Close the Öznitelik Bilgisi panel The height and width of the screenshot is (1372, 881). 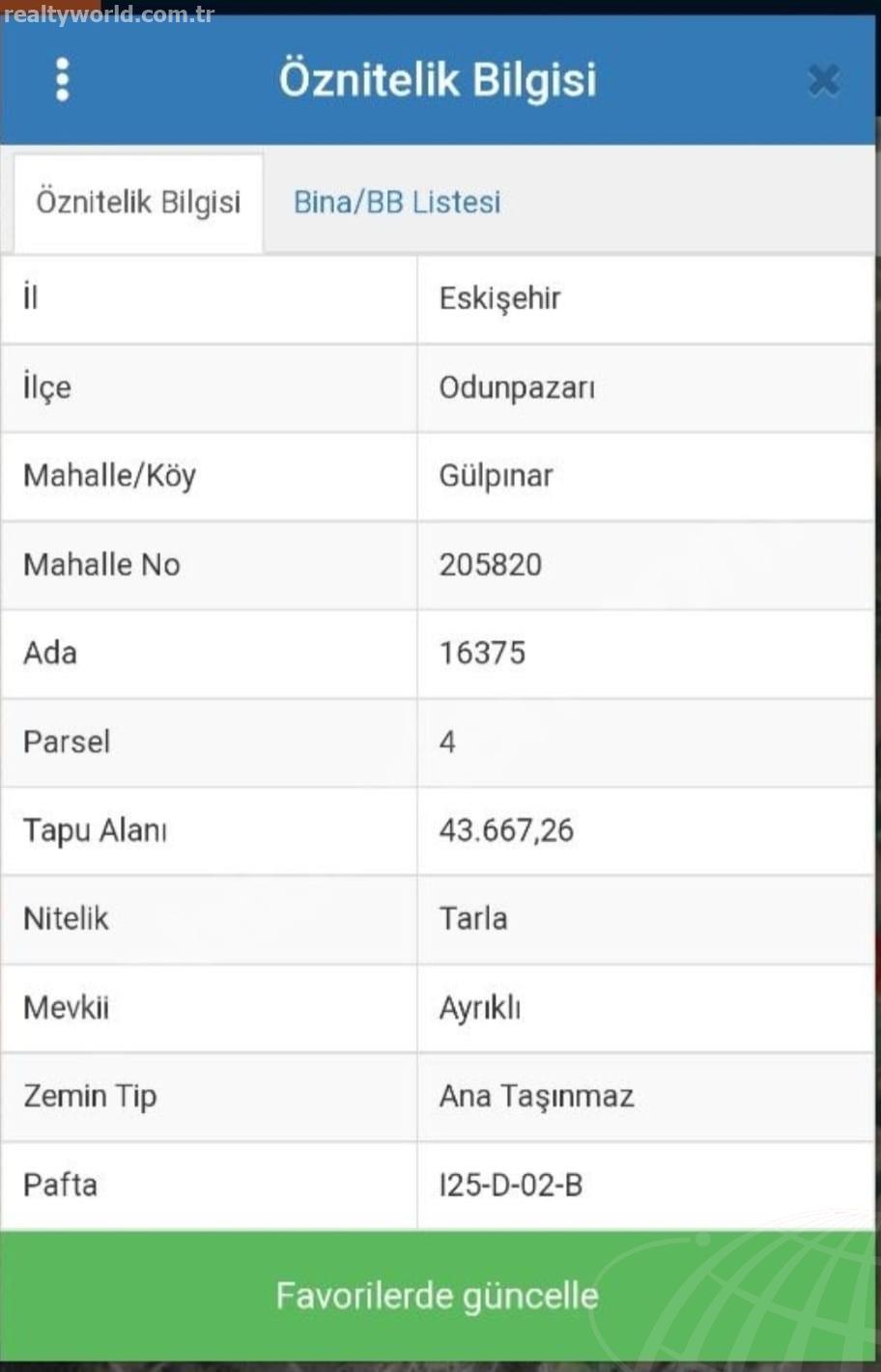[x=823, y=80]
